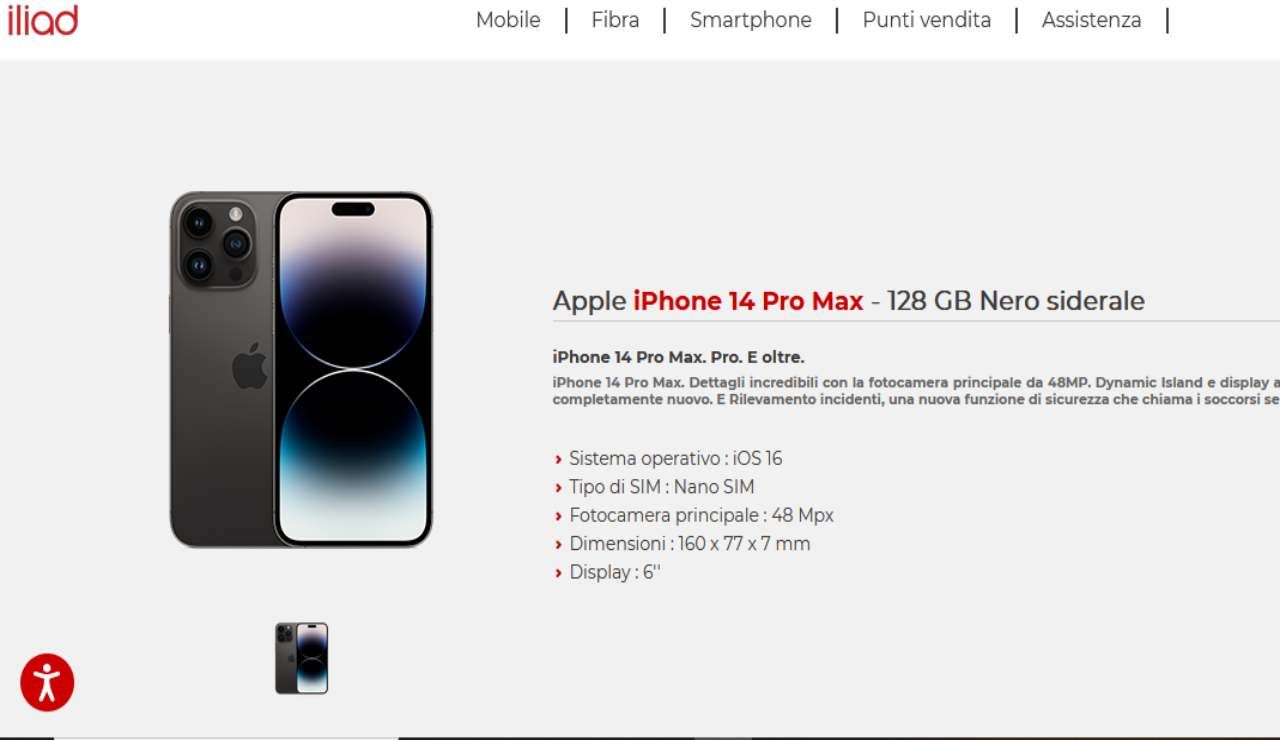This screenshot has width=1280, height=740.
Task: Click the red arrow beside Tipo di SIM
Action: coord(558,488)
